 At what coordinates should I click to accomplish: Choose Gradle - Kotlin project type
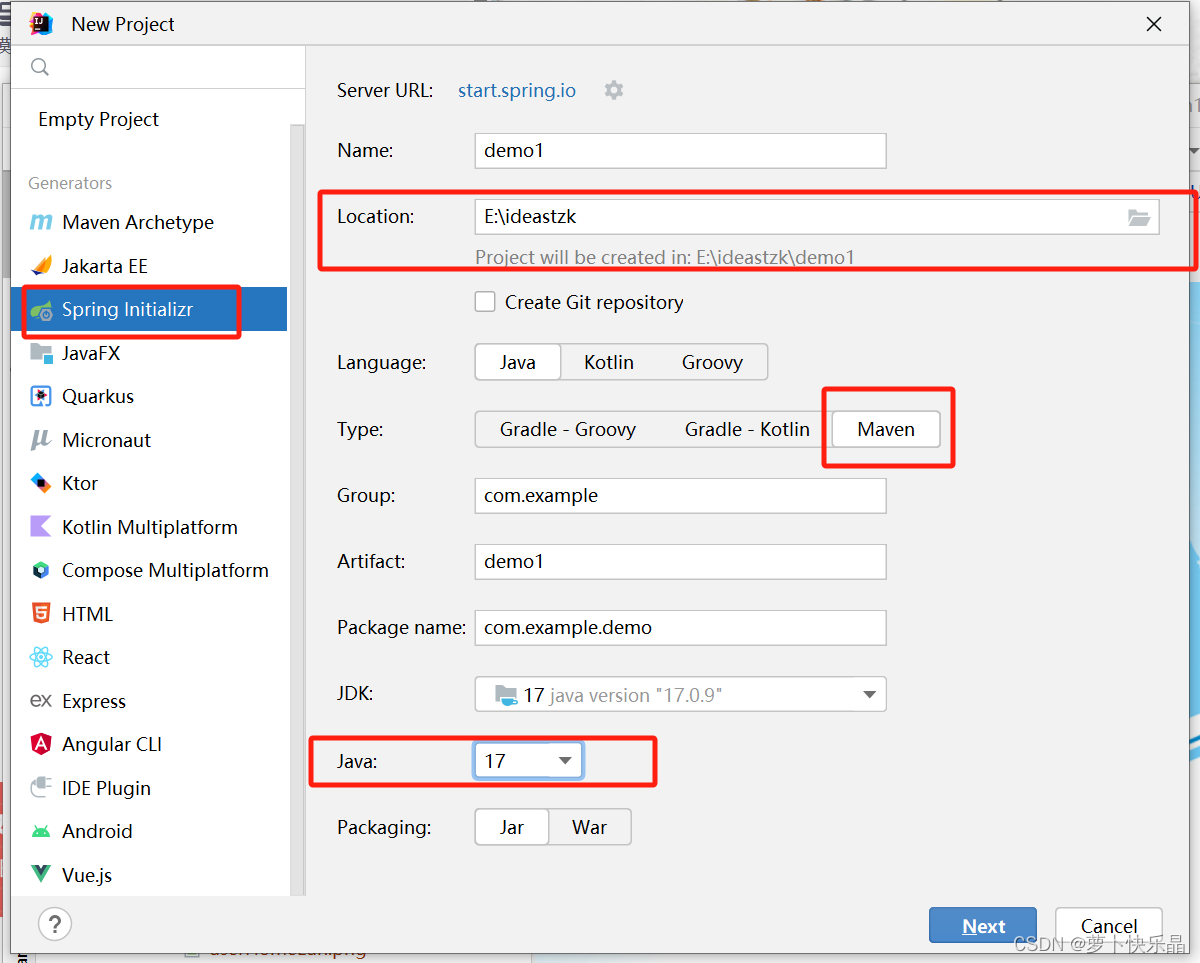pos(747,429)
